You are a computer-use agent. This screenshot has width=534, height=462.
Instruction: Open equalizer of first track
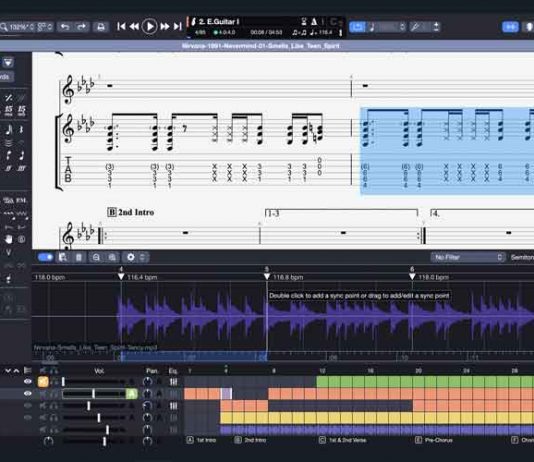[173, 382]
